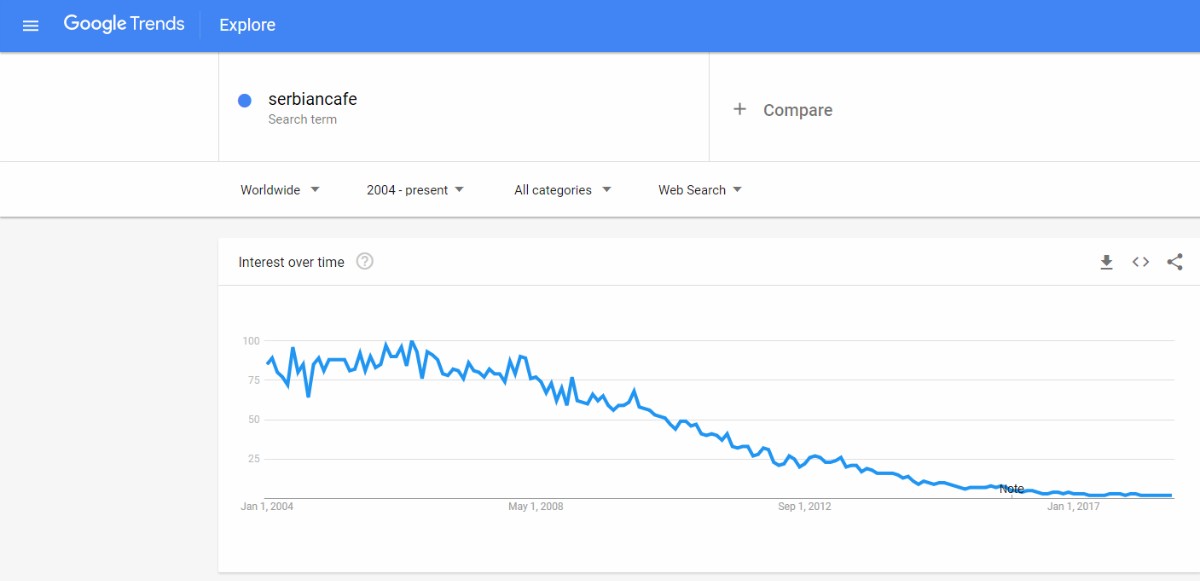Click the Google Trends logo
Screen dimensions: 1200x581
124,24
